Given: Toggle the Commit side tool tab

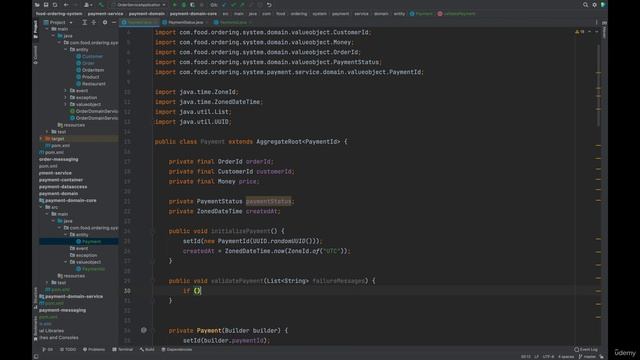Looking at the screenshot, I should (x=36, y=55).
